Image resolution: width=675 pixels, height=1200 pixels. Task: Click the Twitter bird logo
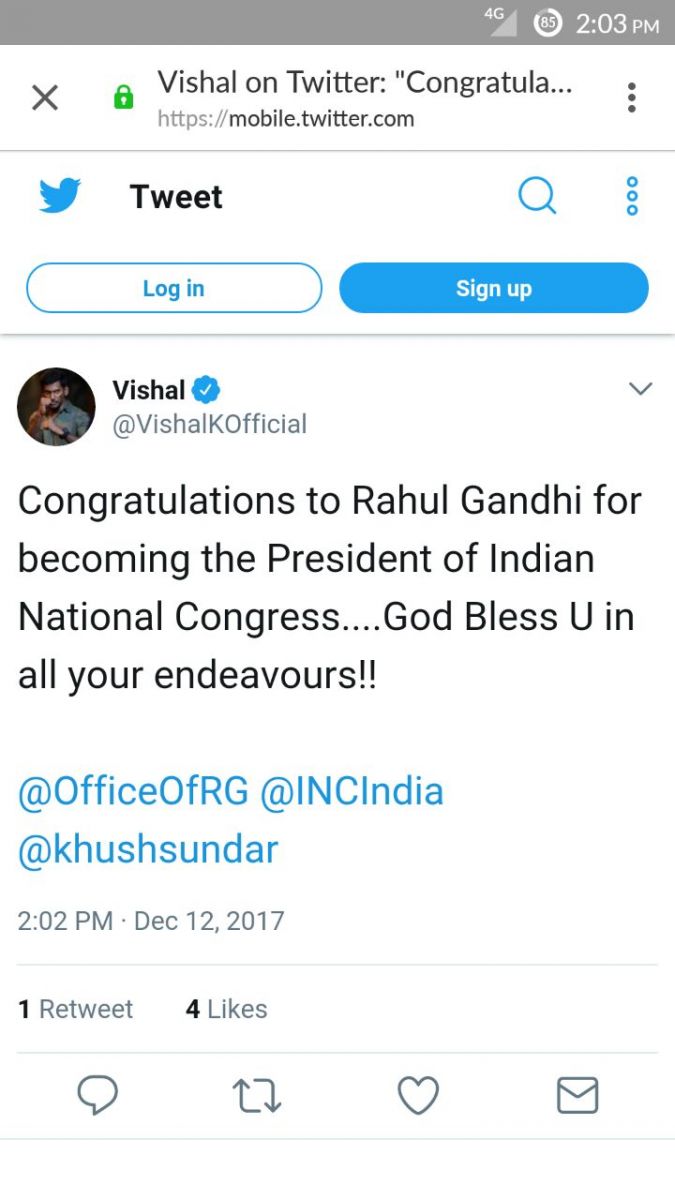(60, 196)
